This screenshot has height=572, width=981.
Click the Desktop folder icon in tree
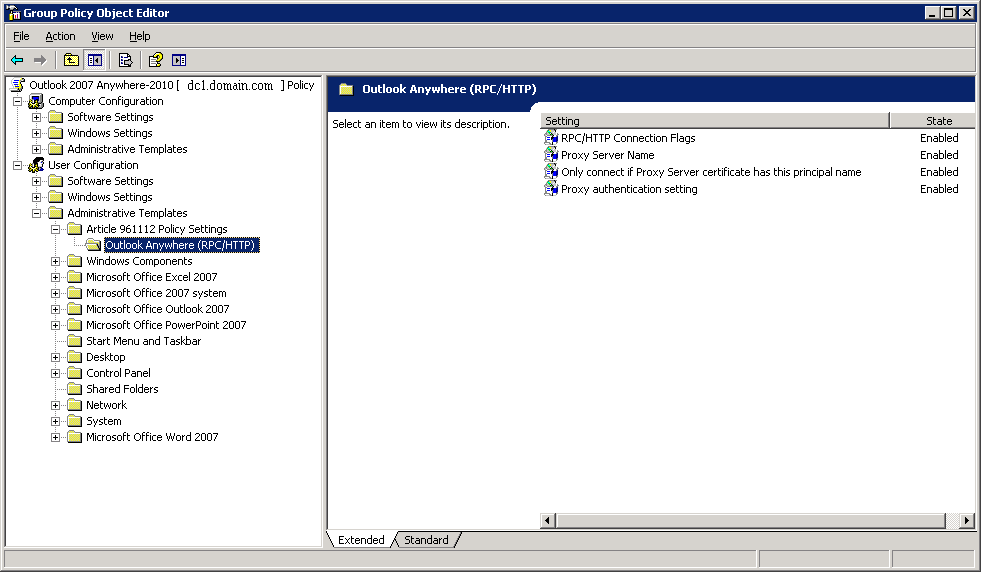74,357
